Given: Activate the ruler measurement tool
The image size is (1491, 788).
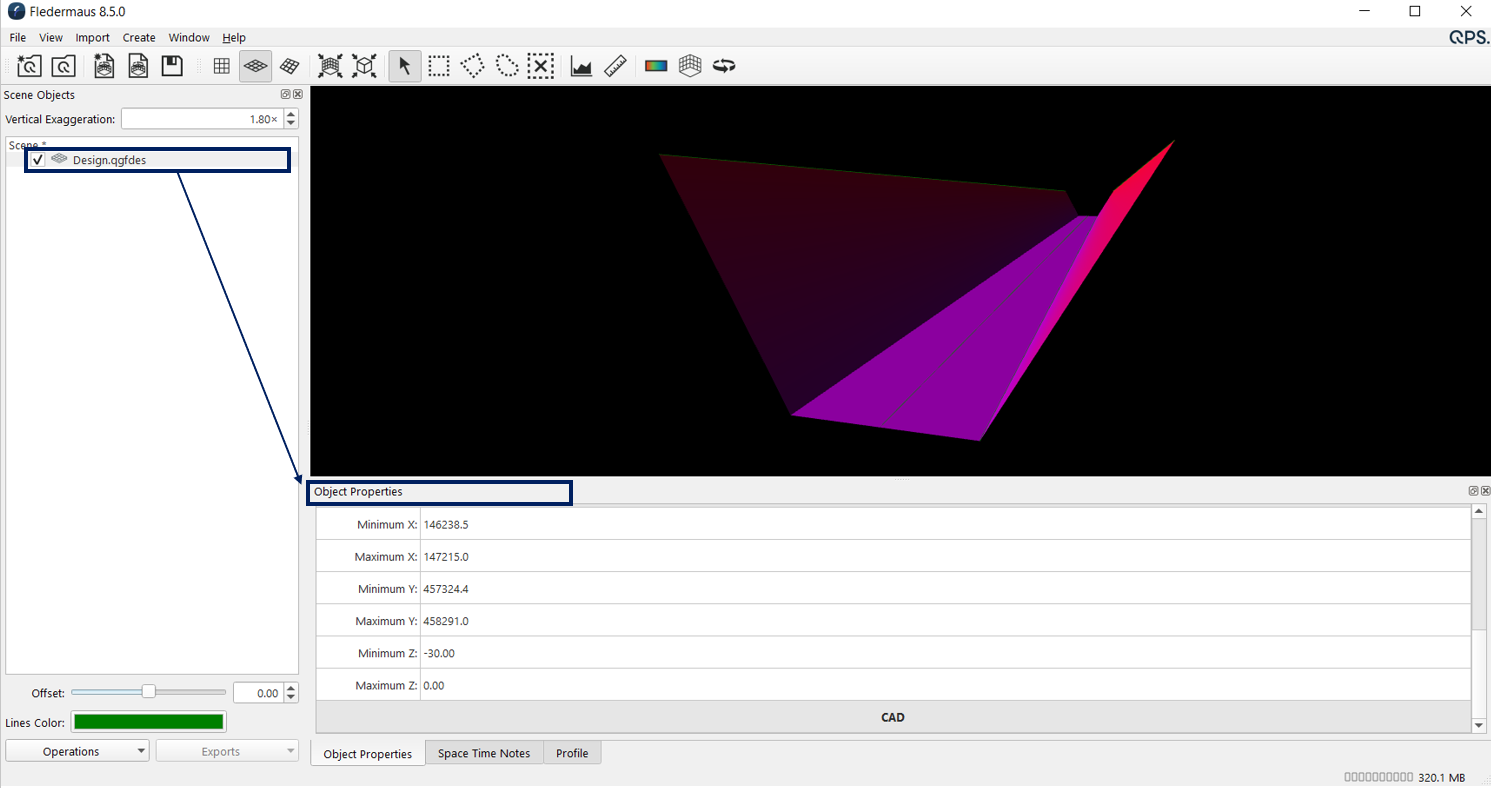Looking at the screenshot, I should click(x=615, y=66).
